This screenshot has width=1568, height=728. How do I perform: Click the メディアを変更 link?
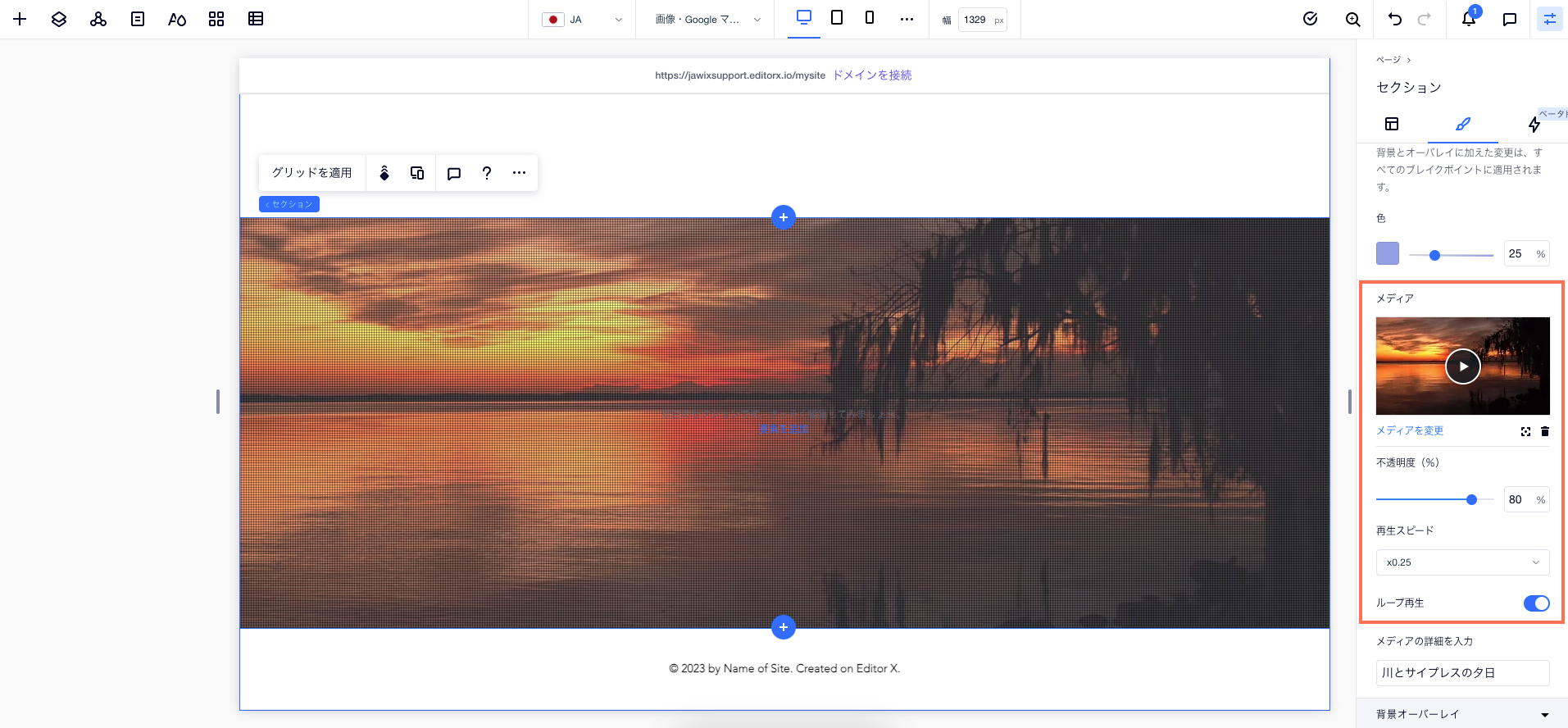coord(1410,430)
